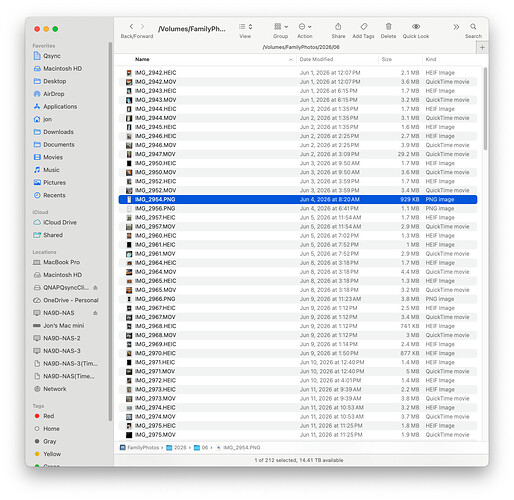Eject the QNAPQsyncCli volume
Viewport: 514px width, 500px height.
point(95,287)
